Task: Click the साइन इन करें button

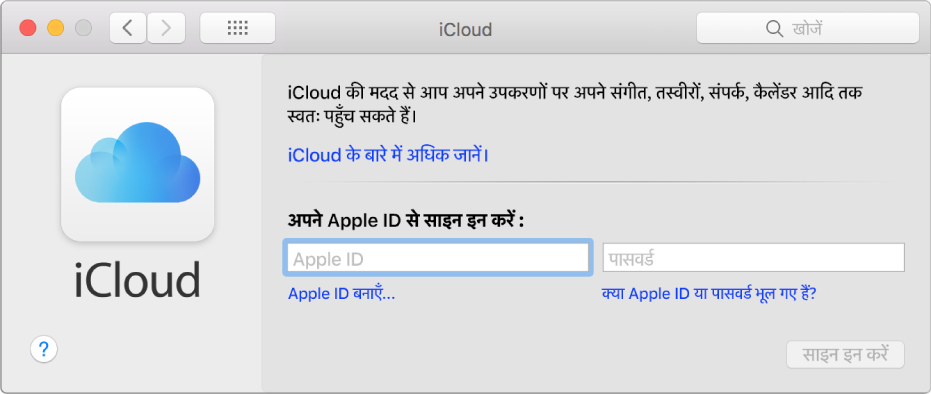Action: pyautogui.click(x=846, y=355)
